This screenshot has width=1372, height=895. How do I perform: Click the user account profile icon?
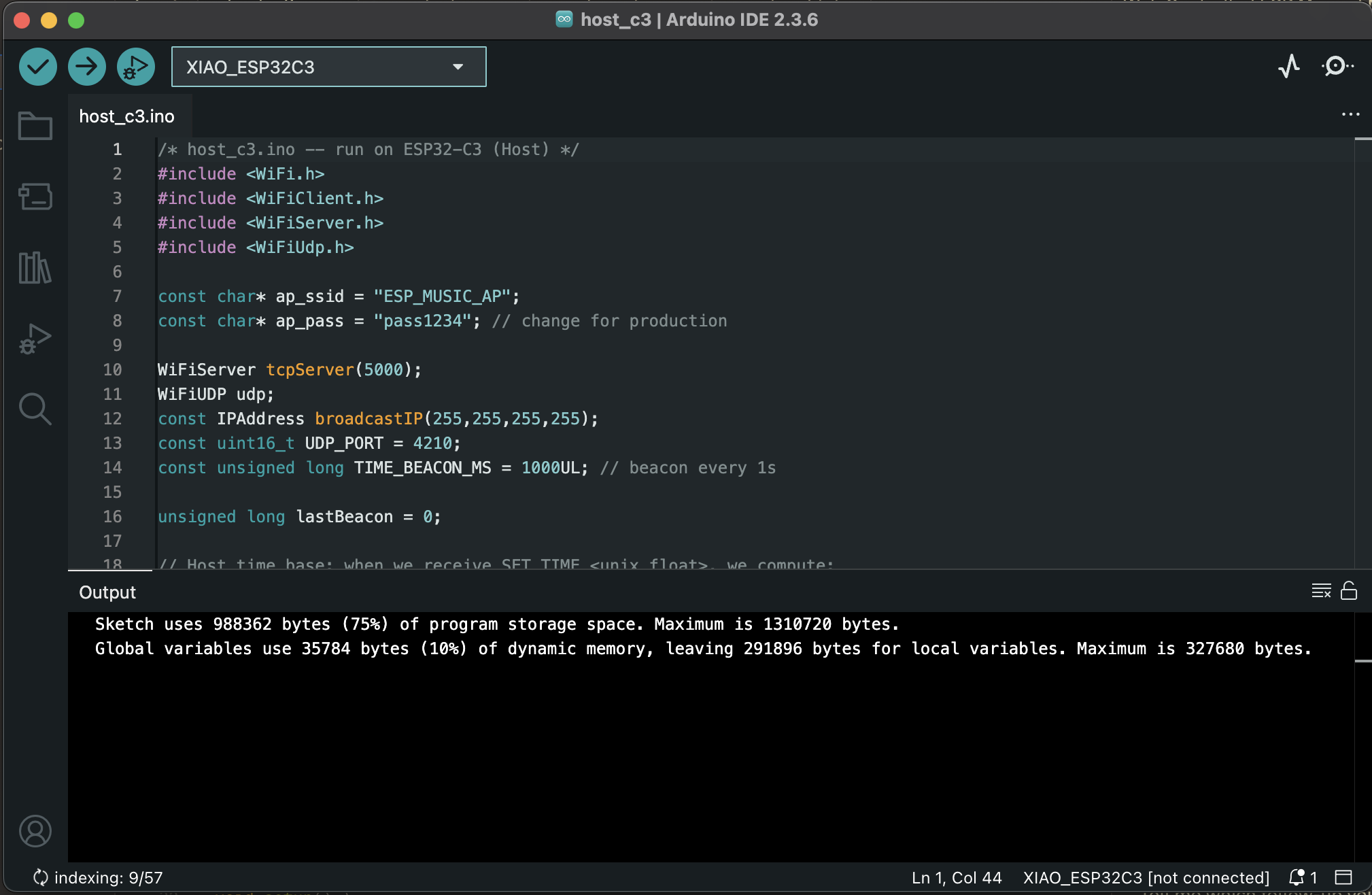coord(35,831)
